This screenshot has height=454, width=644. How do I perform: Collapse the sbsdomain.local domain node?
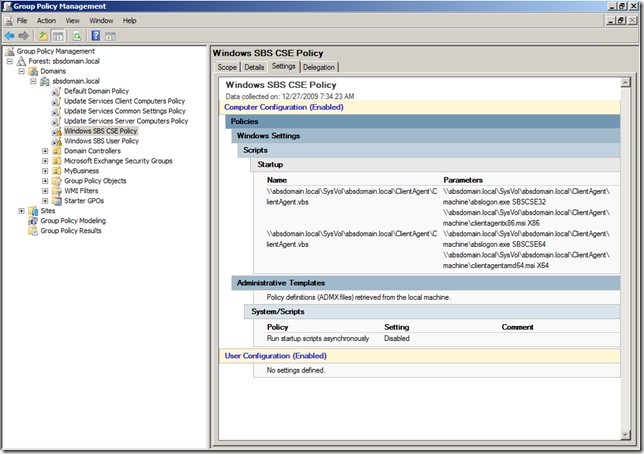(x=33, y=81)
